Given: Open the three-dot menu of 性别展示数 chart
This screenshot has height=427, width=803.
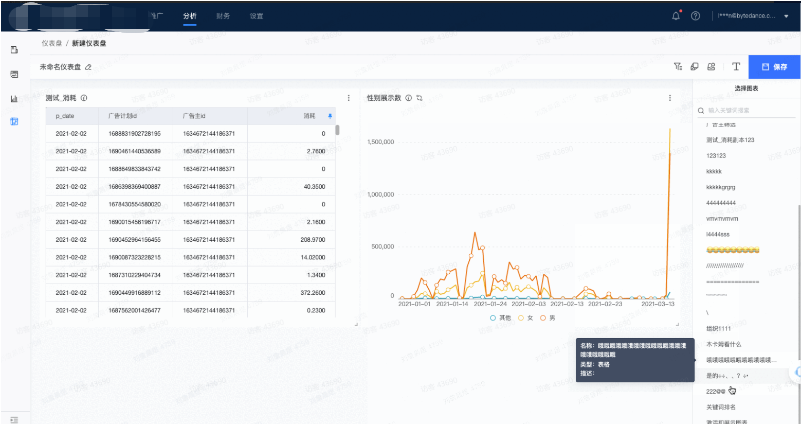Looking at the screenshot, I should click(x=668, y=98).
